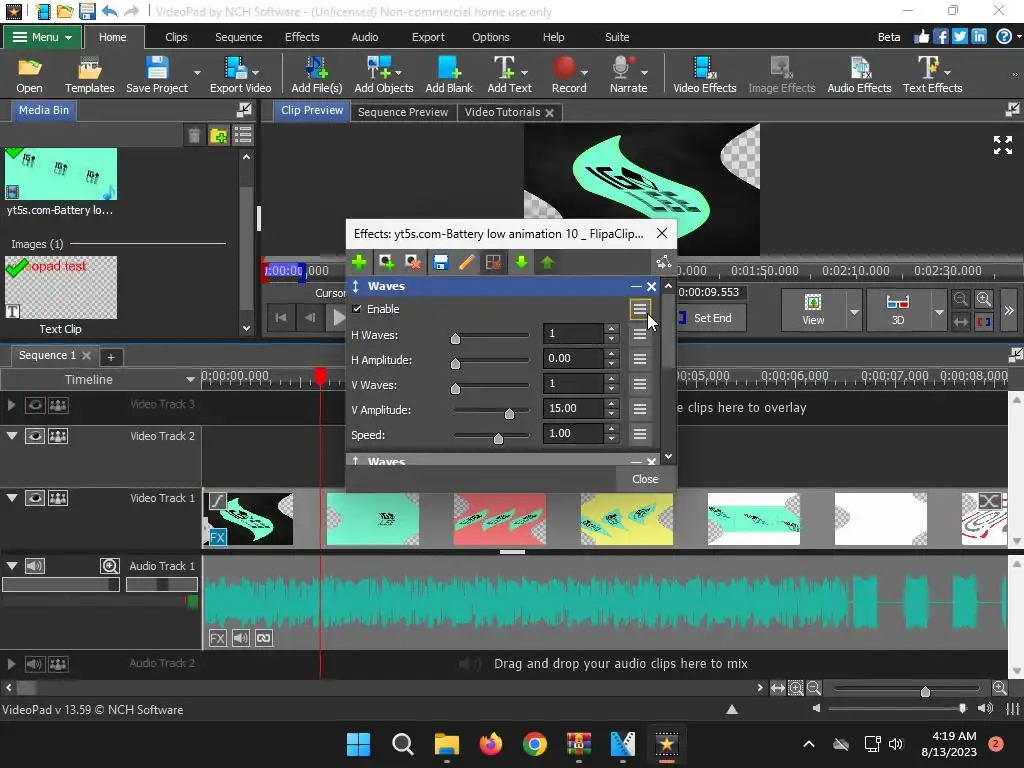Viewport: 1024px width, 768px height.
Task: Click FX icon on first video clip
Action: coord(217,537)
